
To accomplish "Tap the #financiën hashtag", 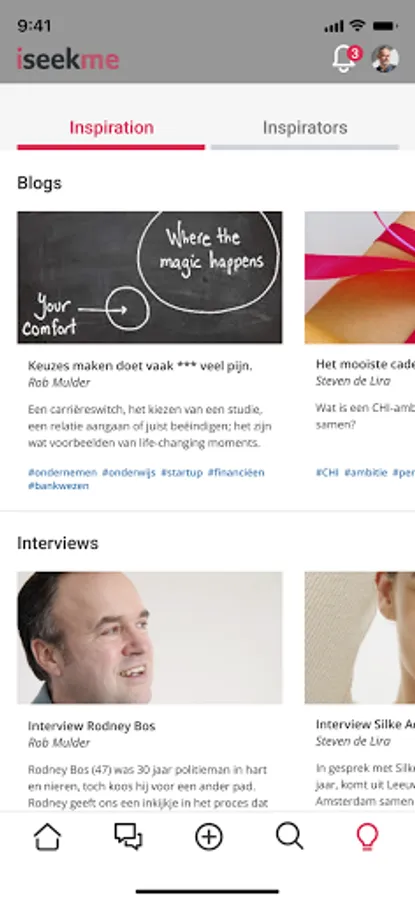I will 236,472.
